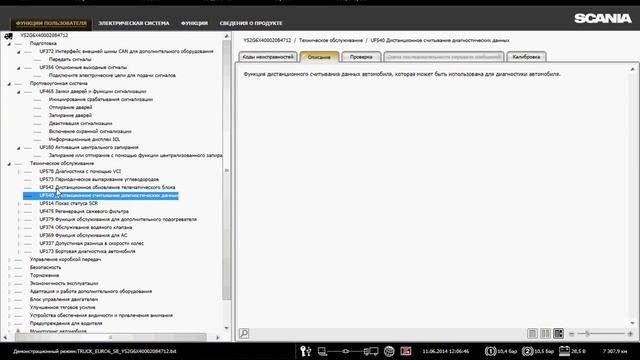Switch to the Калибровка tab

tap(526, 57)
